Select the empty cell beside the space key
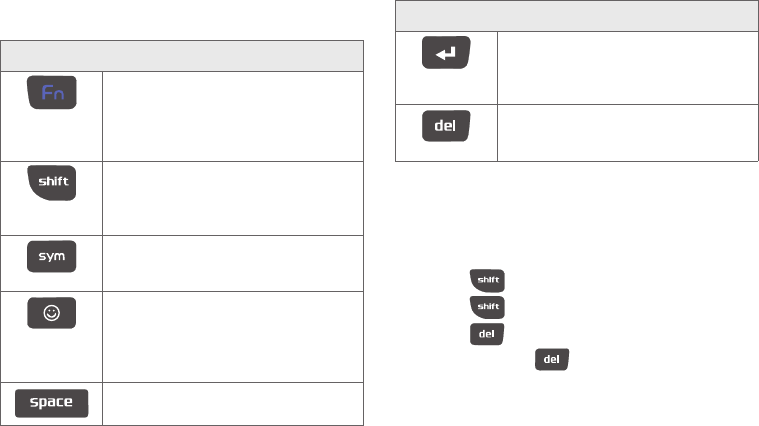 [233, 404]
